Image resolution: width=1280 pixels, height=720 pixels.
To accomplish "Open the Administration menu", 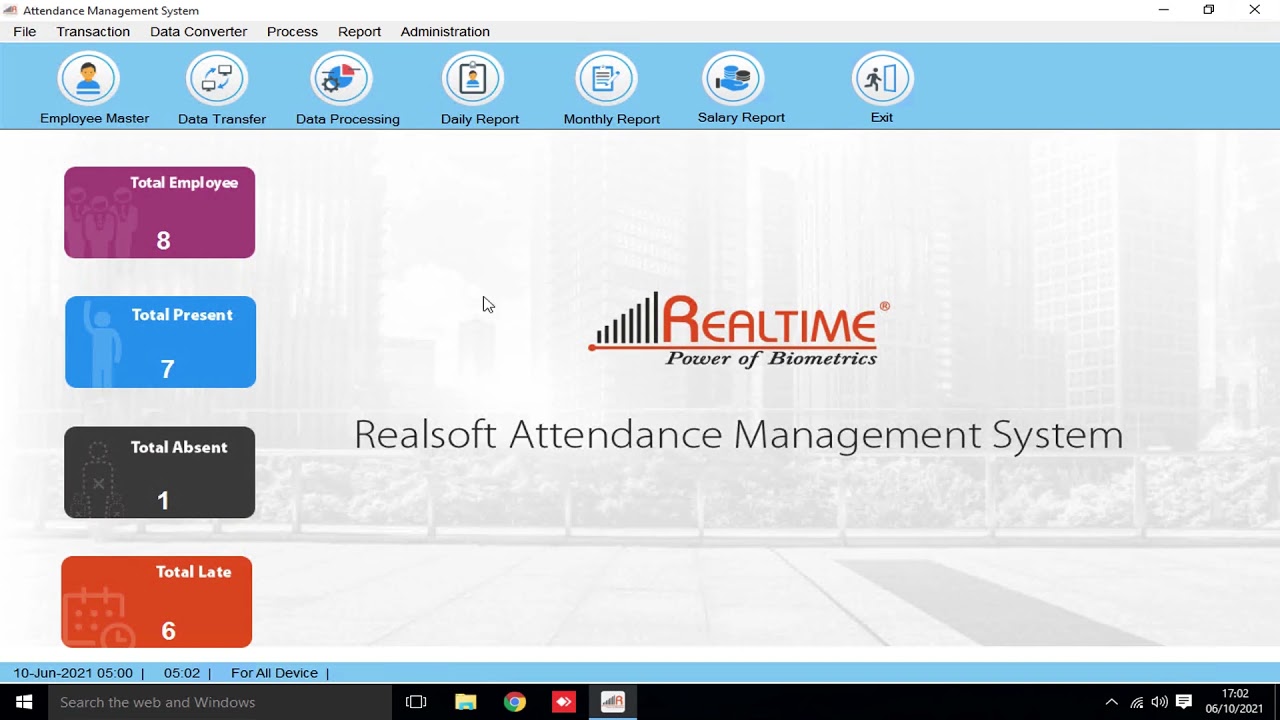I will pyautogui.click(x=445, y=32).
